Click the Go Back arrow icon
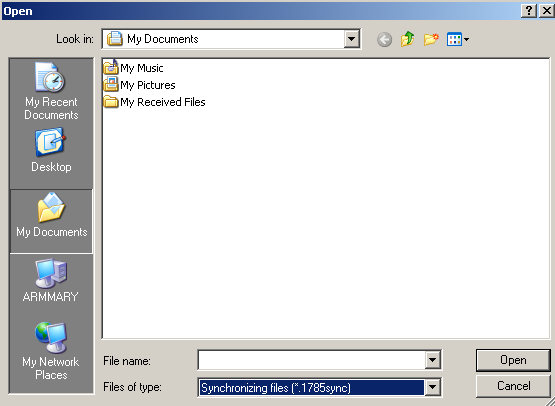This screenshot has height=406, width=555. point(384,39)
